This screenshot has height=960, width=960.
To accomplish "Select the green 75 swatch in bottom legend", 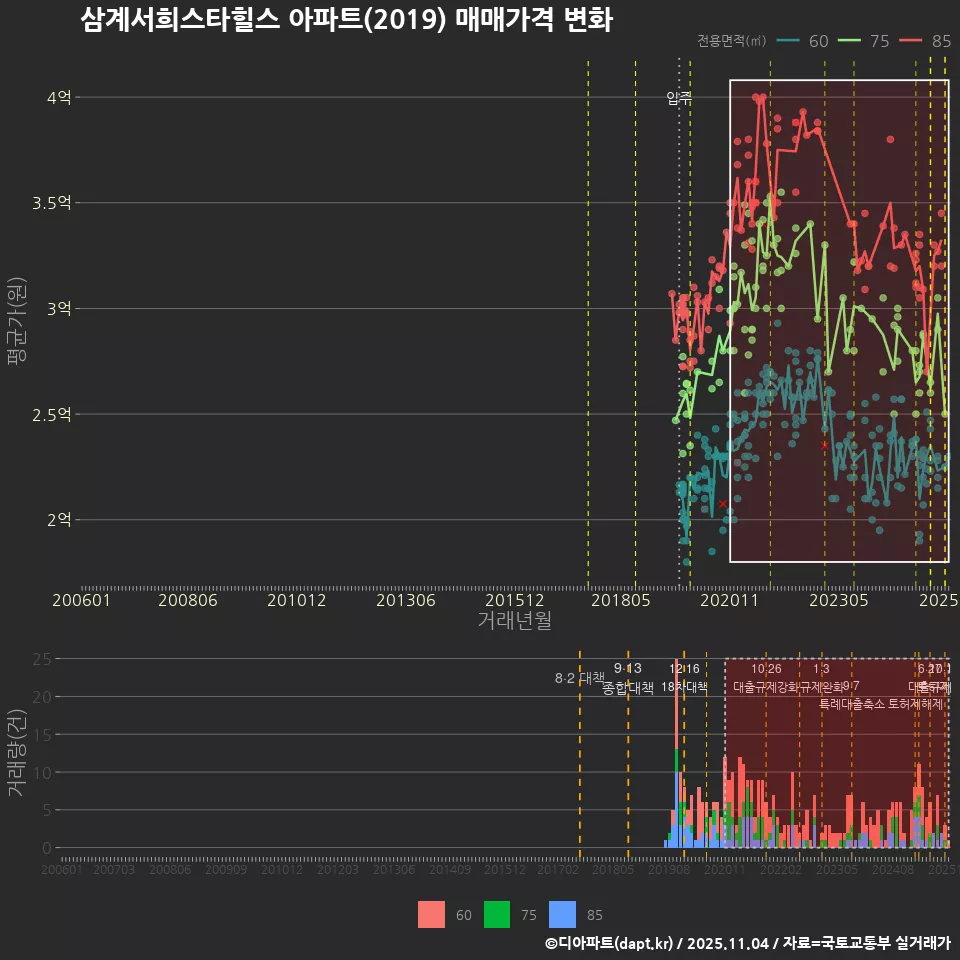I will pyautogui.click(x=497, y=914).
